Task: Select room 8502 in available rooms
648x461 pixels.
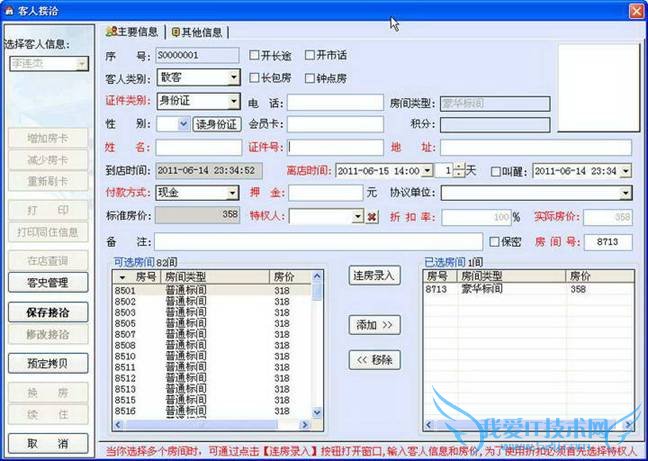Action: (x=212, y=302)
